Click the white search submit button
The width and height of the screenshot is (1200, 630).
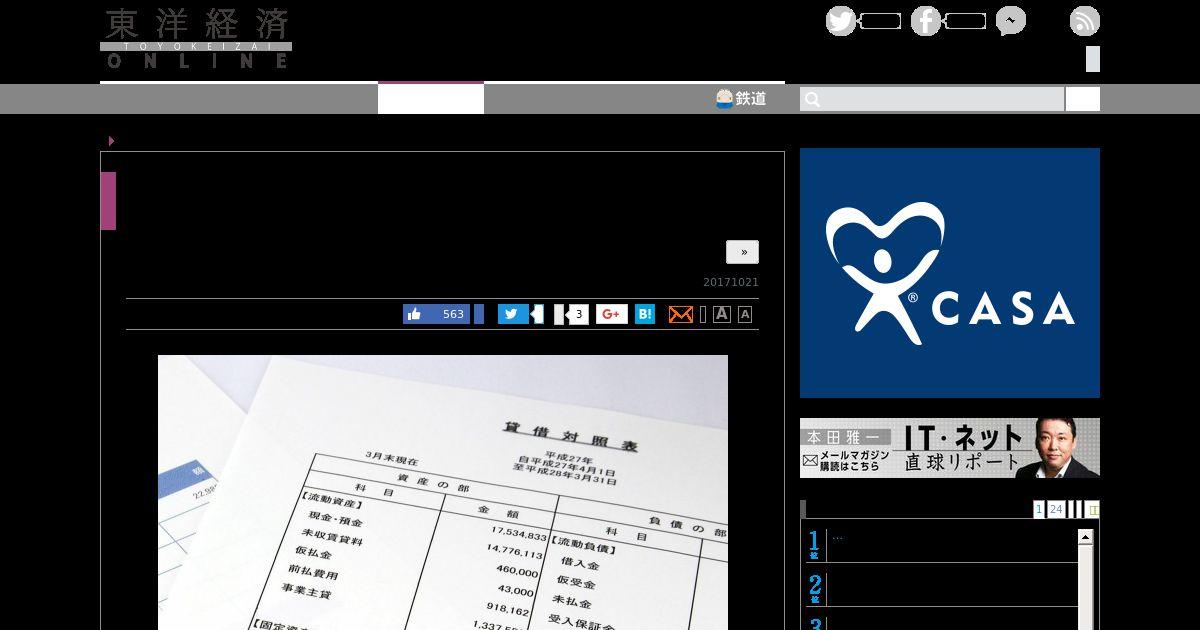1083,99
